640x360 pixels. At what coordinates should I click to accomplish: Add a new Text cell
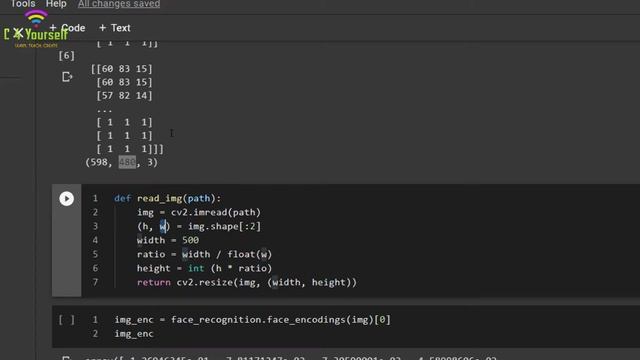click(115, 28)
